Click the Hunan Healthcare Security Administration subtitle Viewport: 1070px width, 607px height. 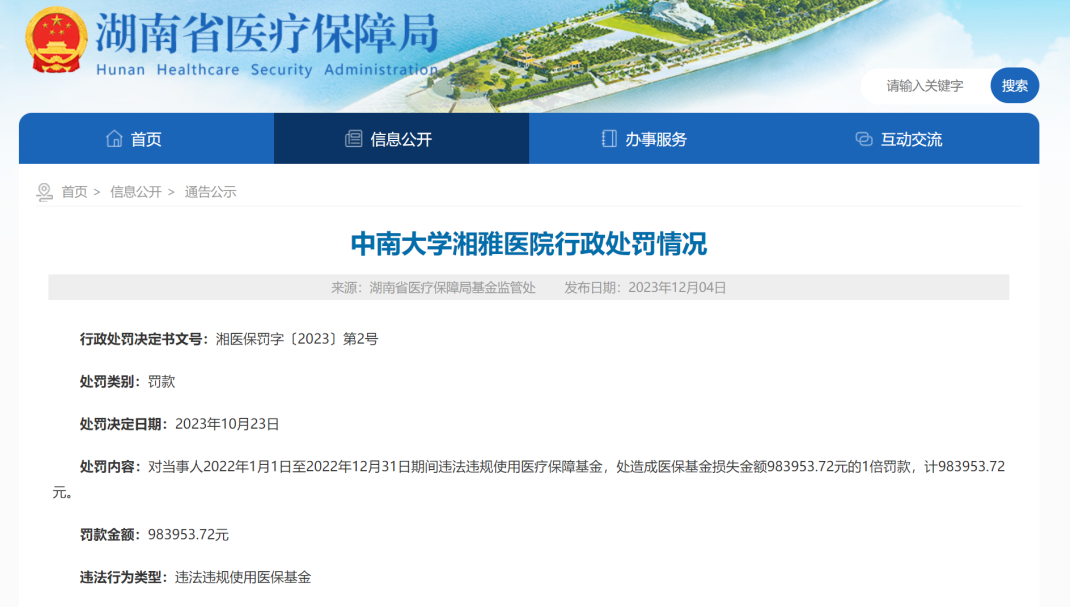pyautogui.click(x=266, y=70)
